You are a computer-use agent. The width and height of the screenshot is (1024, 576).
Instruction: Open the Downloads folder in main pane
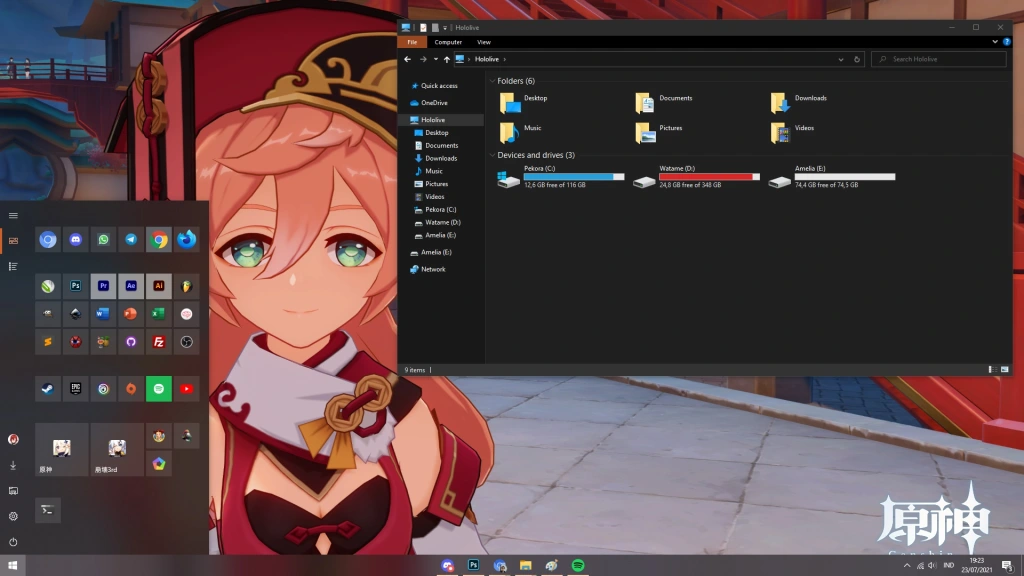(x=799, y=103)
